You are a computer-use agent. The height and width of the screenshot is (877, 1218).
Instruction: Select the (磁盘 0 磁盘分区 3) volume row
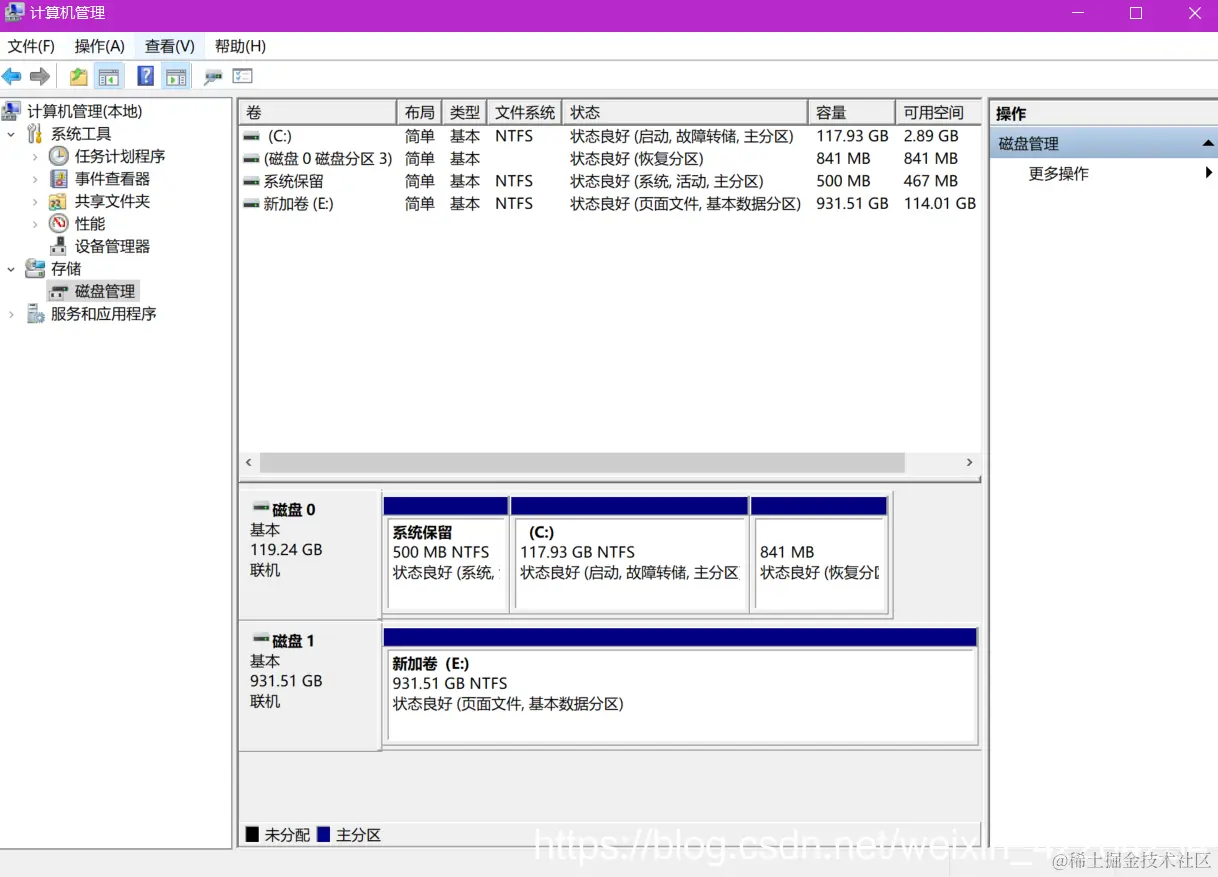coord(610,159)
